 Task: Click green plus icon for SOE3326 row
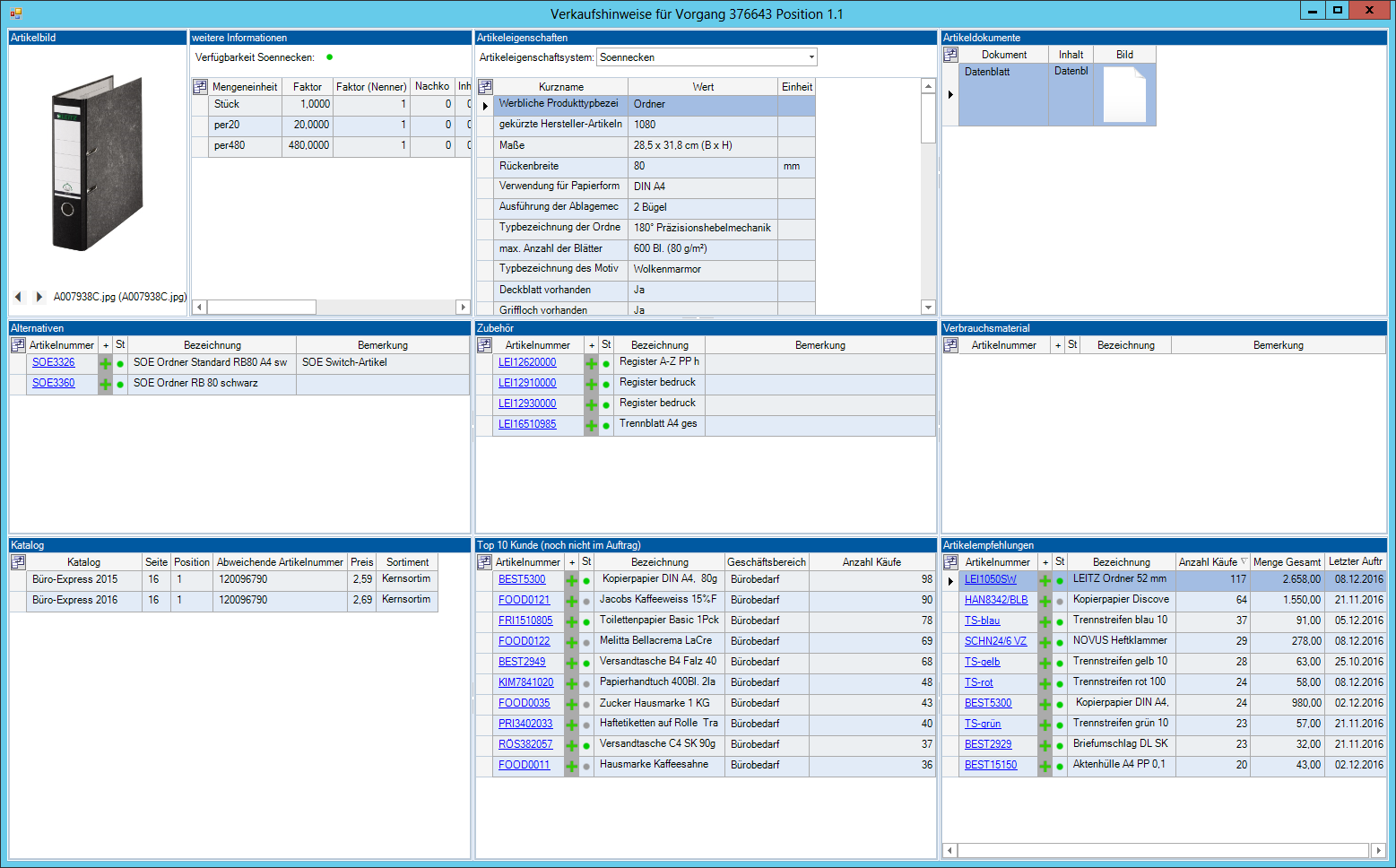[106, 363]
